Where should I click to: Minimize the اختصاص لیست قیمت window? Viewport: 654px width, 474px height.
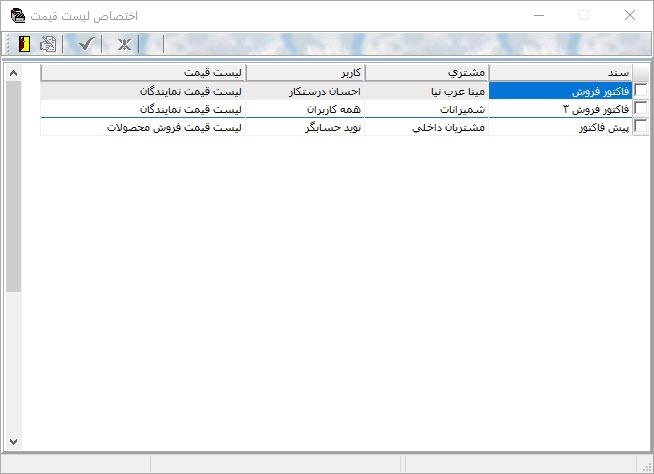pos(539,15)
